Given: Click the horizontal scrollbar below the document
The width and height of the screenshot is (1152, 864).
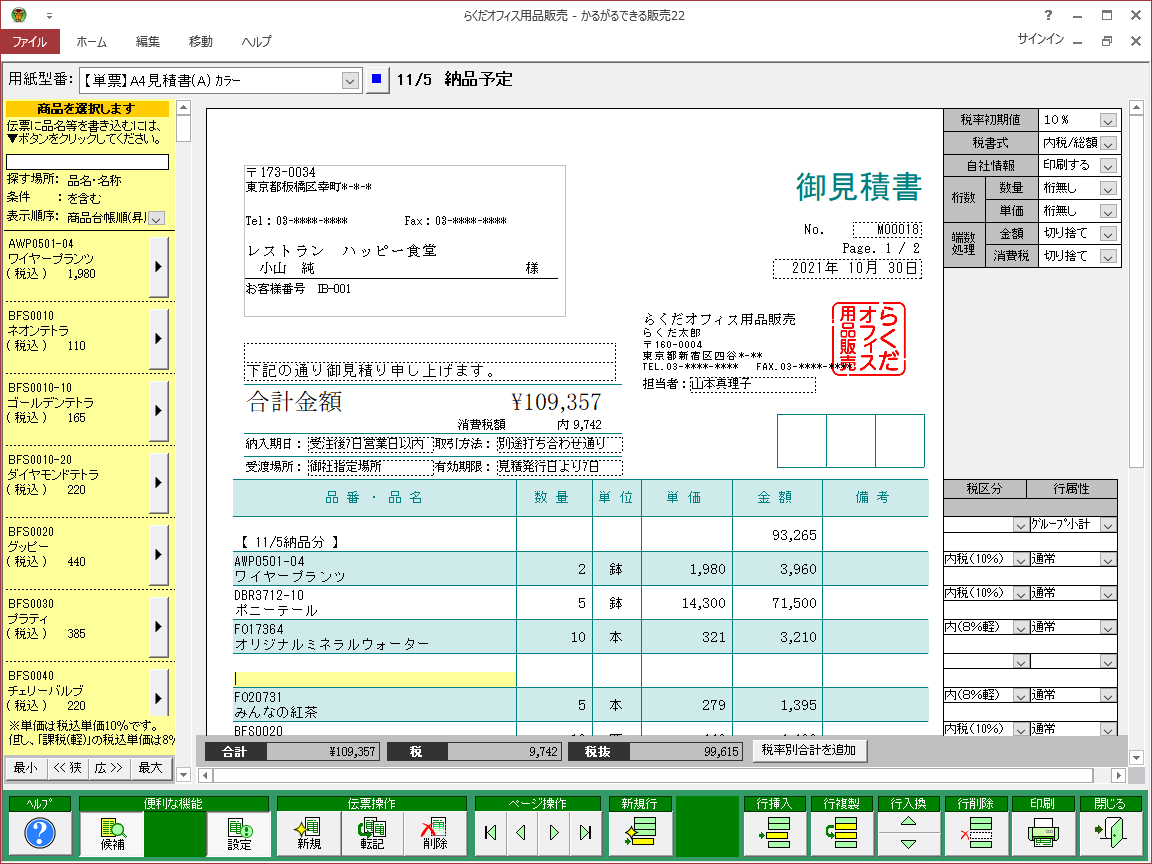Looking at the screenshot, I should (660, 775).
